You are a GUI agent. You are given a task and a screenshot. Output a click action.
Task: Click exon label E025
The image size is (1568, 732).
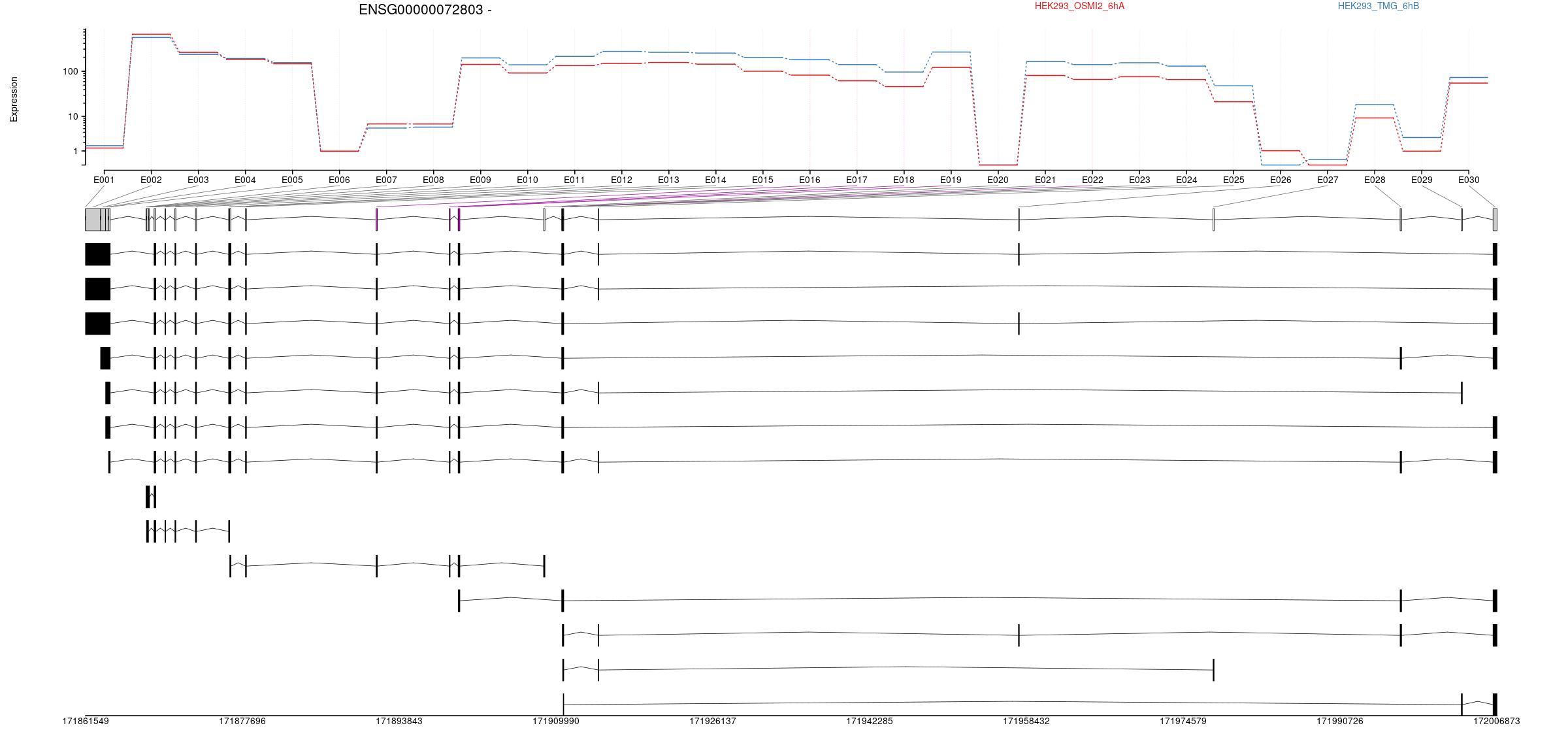point(1233,180)
